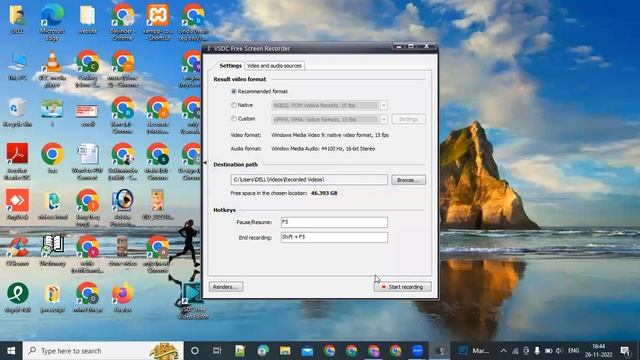Screen dimensions: 640x360
Task: Select the Chrome shortcut with orange 'm' badge
Action: point(122,69)
